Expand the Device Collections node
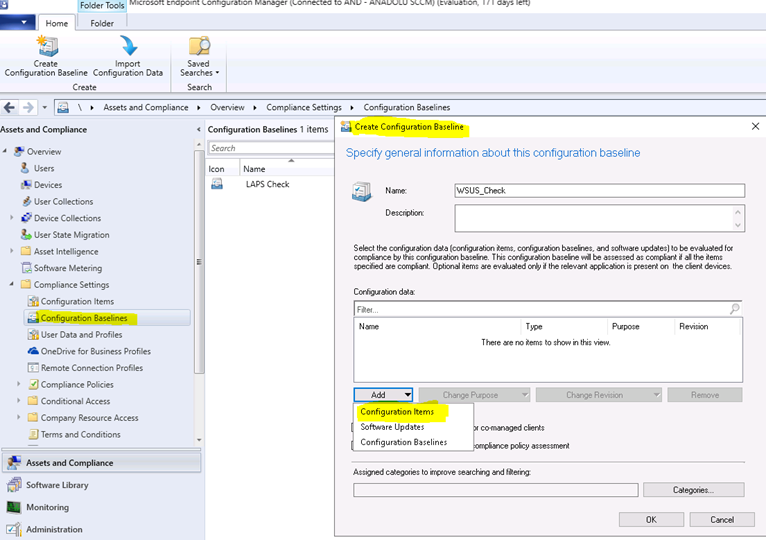 (x=12, y=217)
